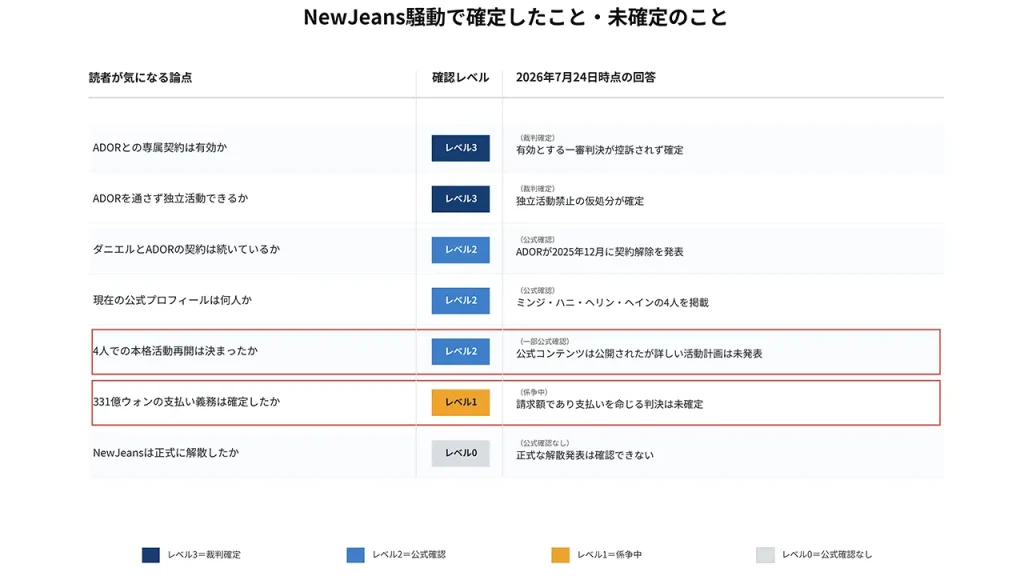This screenshot has height=576, width=1024.
Task: Select row text 4人での本格活動再開は決まったか
Action: pyautogui.click(x=176, y=351)
